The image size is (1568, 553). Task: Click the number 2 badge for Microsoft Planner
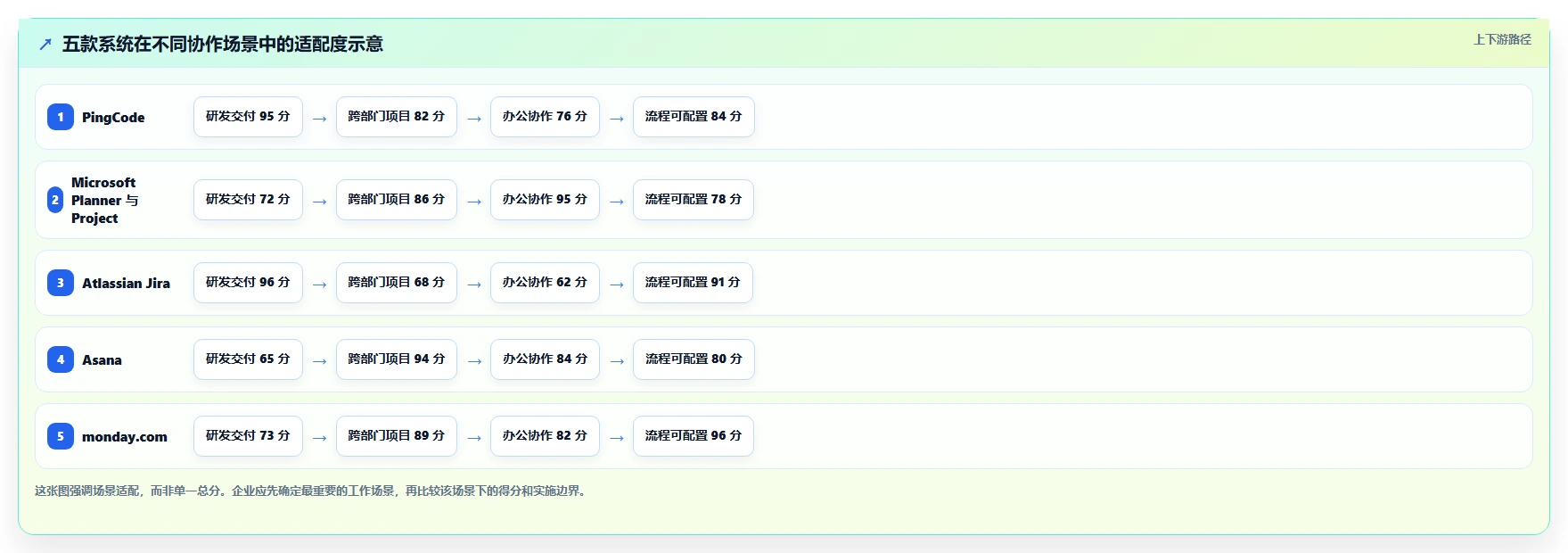pyautogui.click(x=55, y=200)
